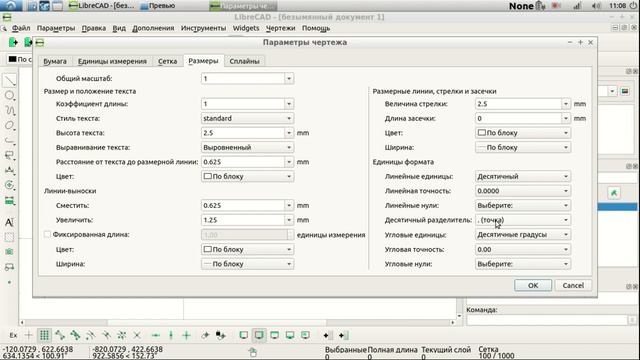This screenshot has width=640, height=360.
Task: Click Lock relative zero position icon
Action: point(220,336)
